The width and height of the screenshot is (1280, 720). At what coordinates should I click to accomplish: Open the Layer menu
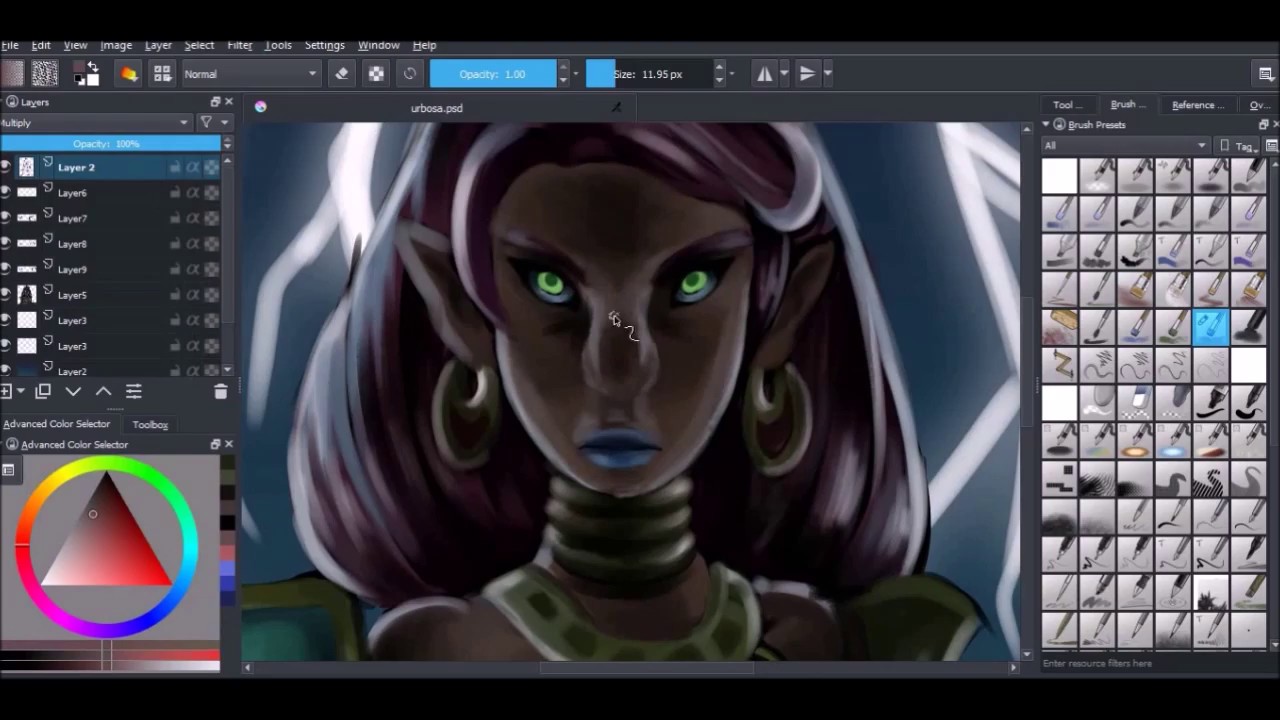pos(158,45)
